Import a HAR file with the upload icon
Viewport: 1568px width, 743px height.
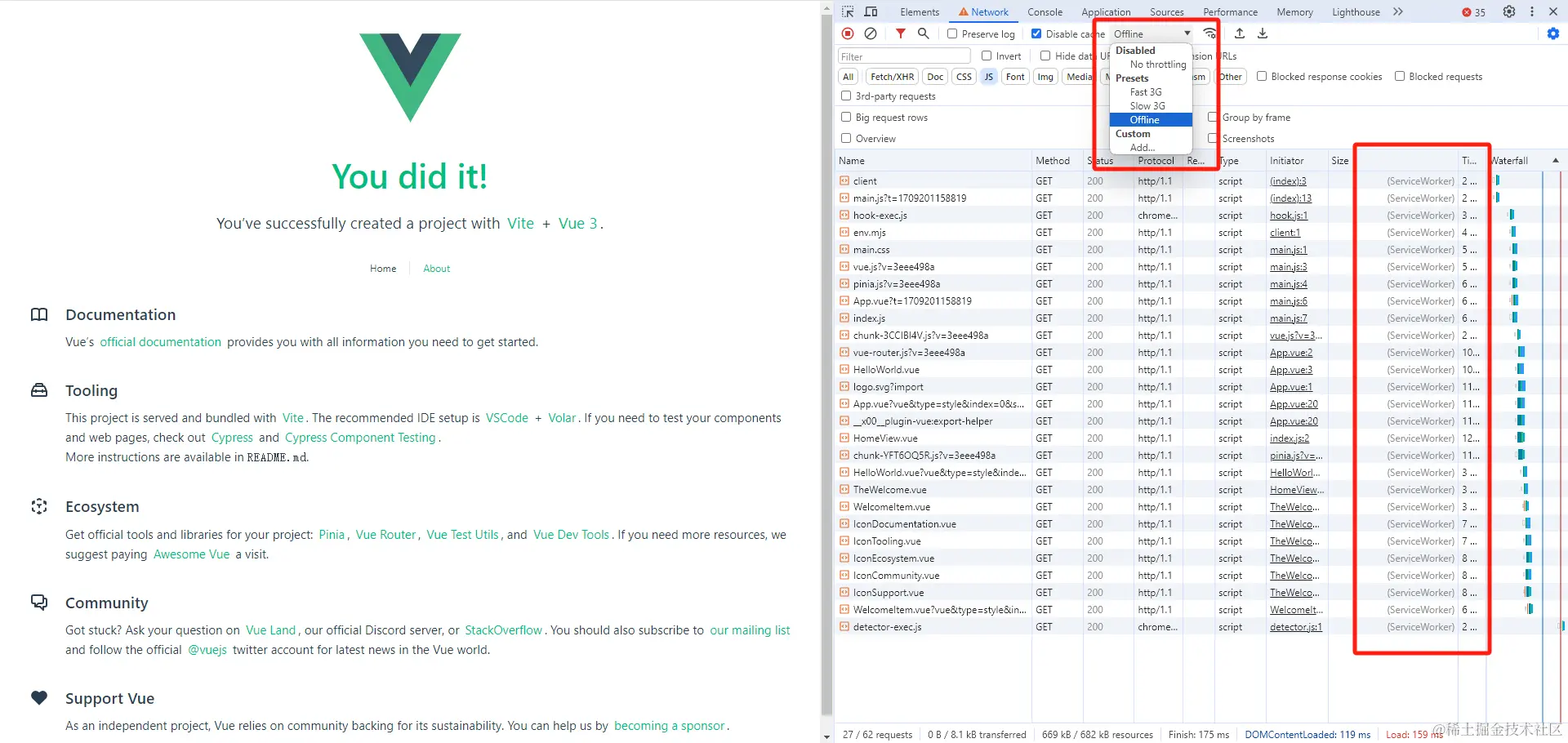[1240, 33]
